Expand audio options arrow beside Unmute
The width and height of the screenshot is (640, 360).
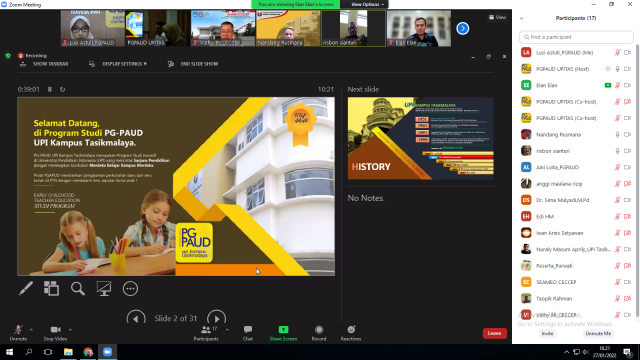tap(31, 330)
